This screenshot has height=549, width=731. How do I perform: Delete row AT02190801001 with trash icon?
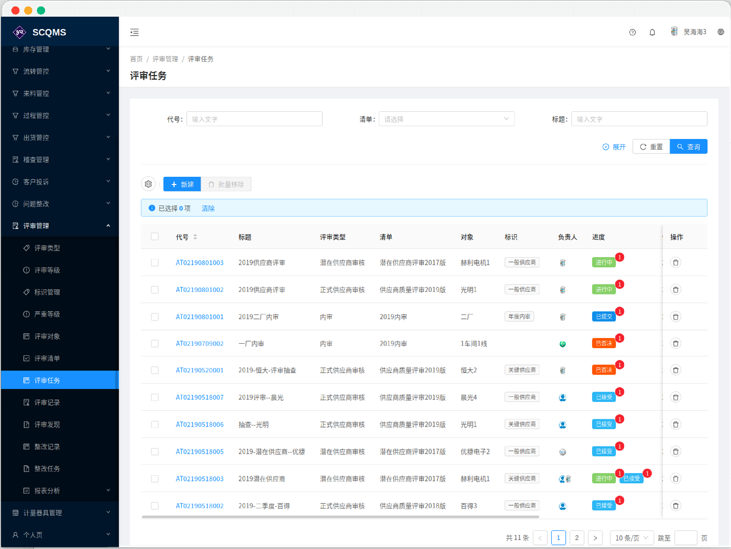click(675, 317)
